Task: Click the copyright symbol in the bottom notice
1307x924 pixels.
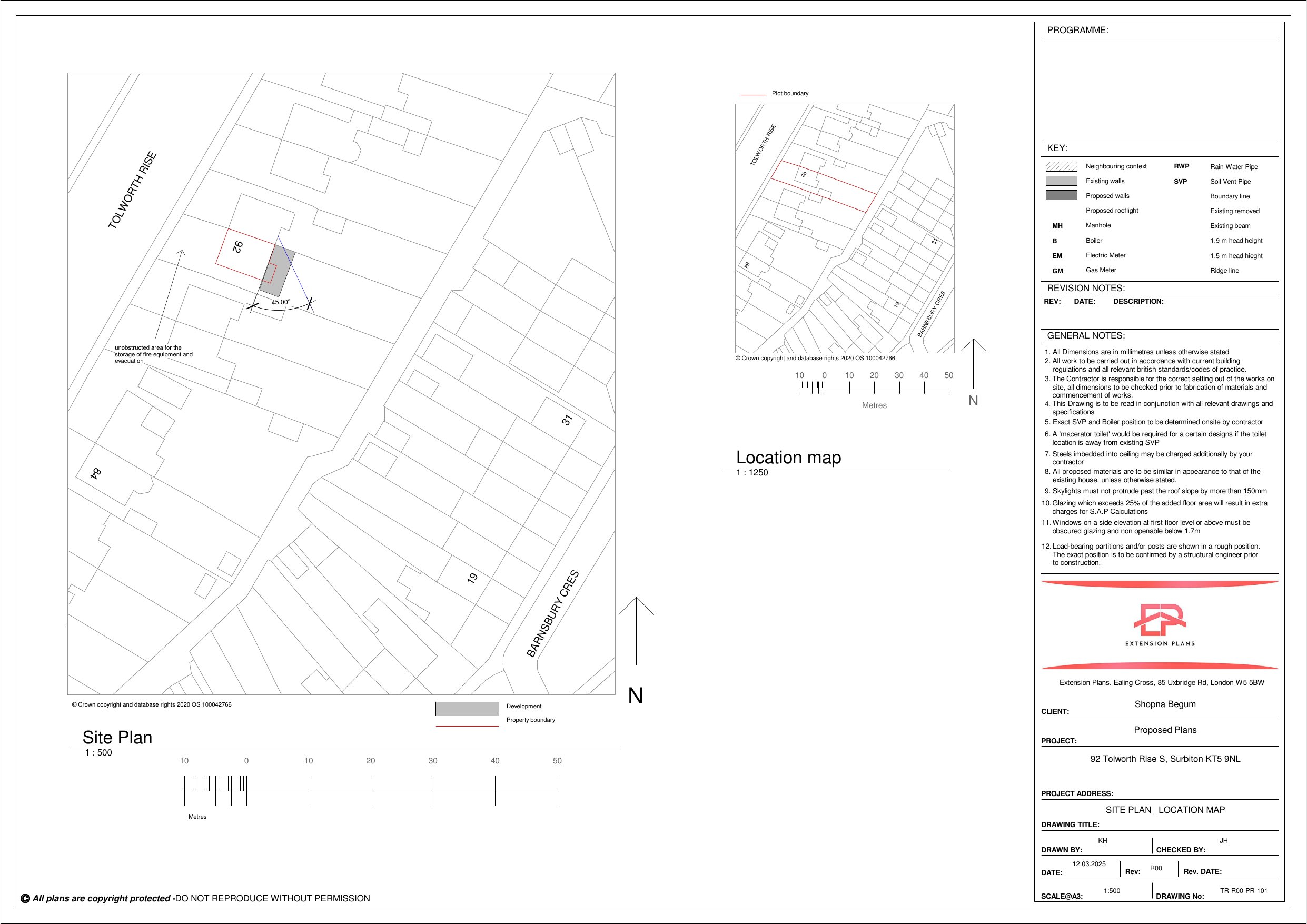Action: tap(25, 898)
